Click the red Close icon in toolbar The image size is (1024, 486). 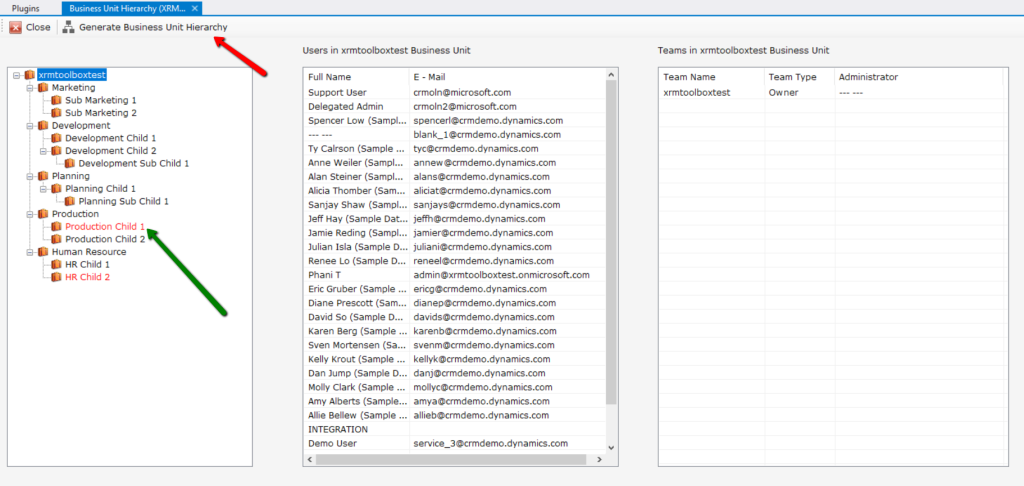(x=15, y=27)
